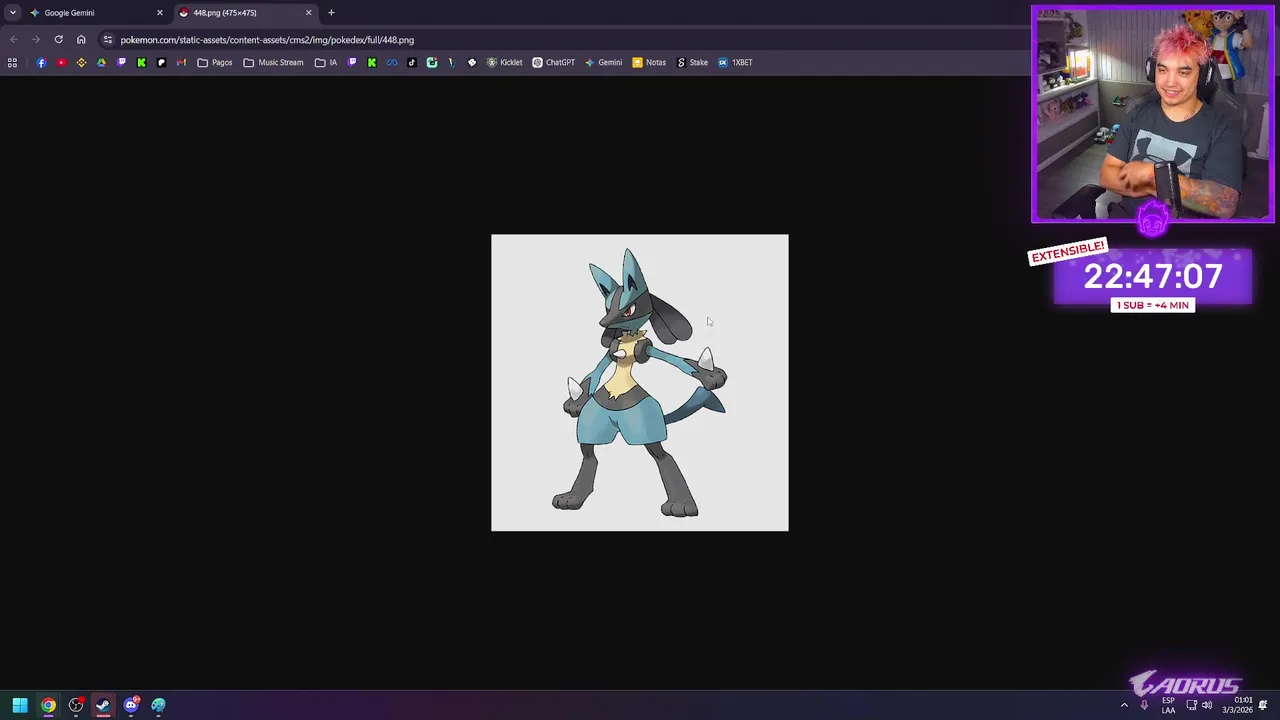
Task: Open Discord from the taskbar
Action: (x=131, y=705)
